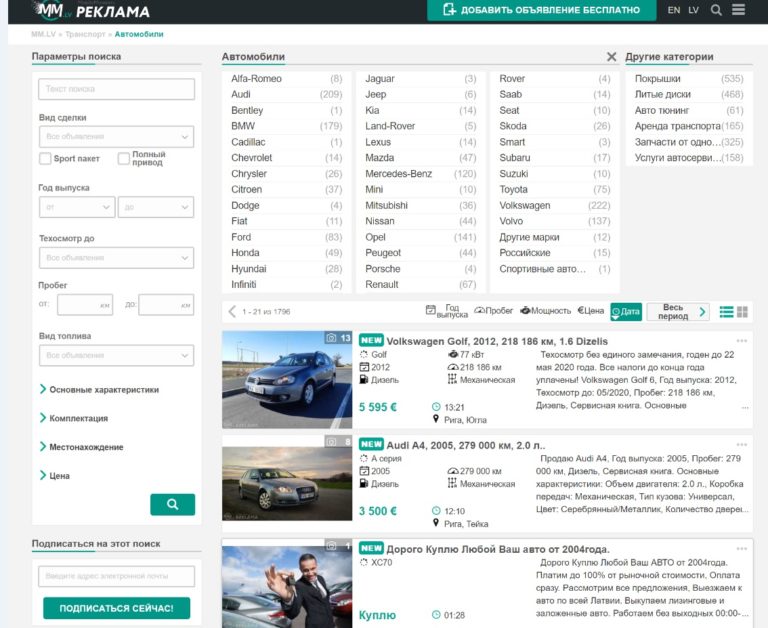Switch site language to EN
Viewport: 768px width, 628px height.
(x=674, y=10)
